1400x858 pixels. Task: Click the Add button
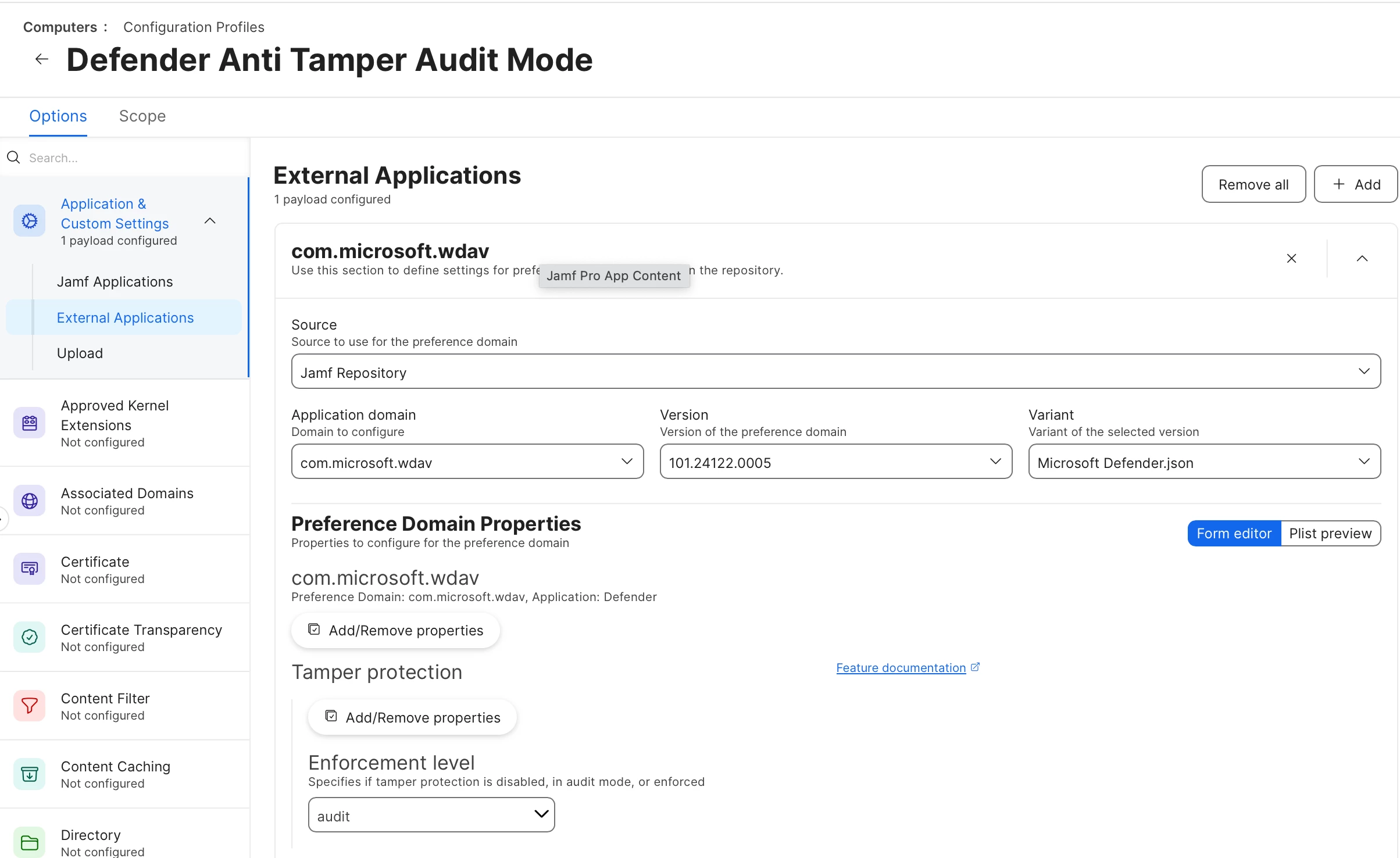click(x=1356, y=184)
